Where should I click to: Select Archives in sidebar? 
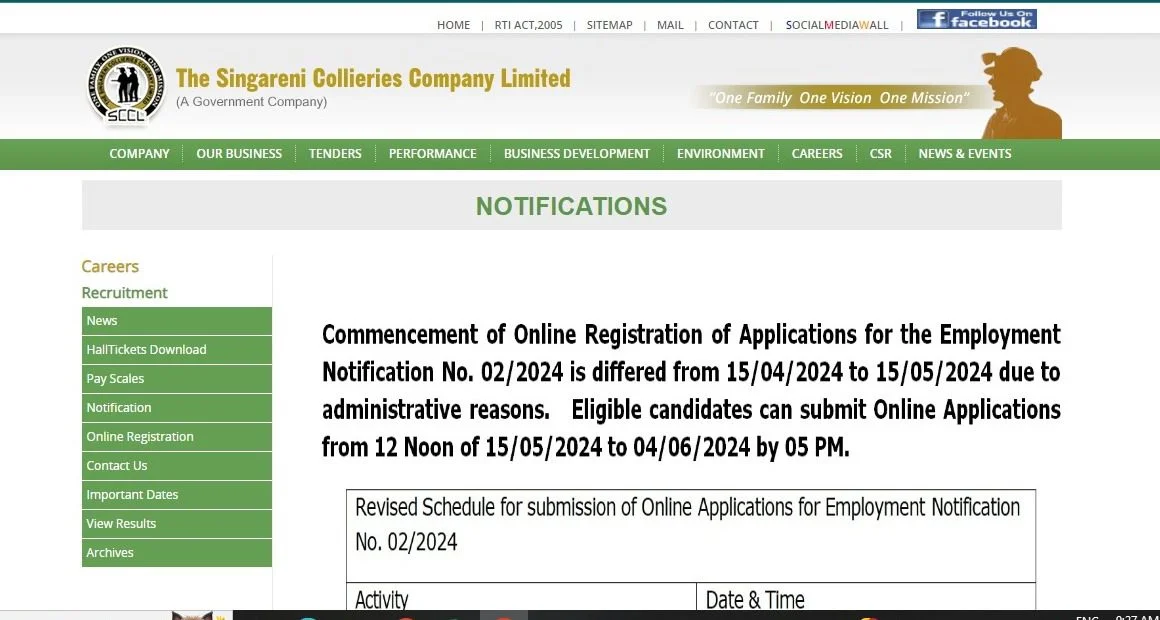pyautogui.click(x=177, y=553)
